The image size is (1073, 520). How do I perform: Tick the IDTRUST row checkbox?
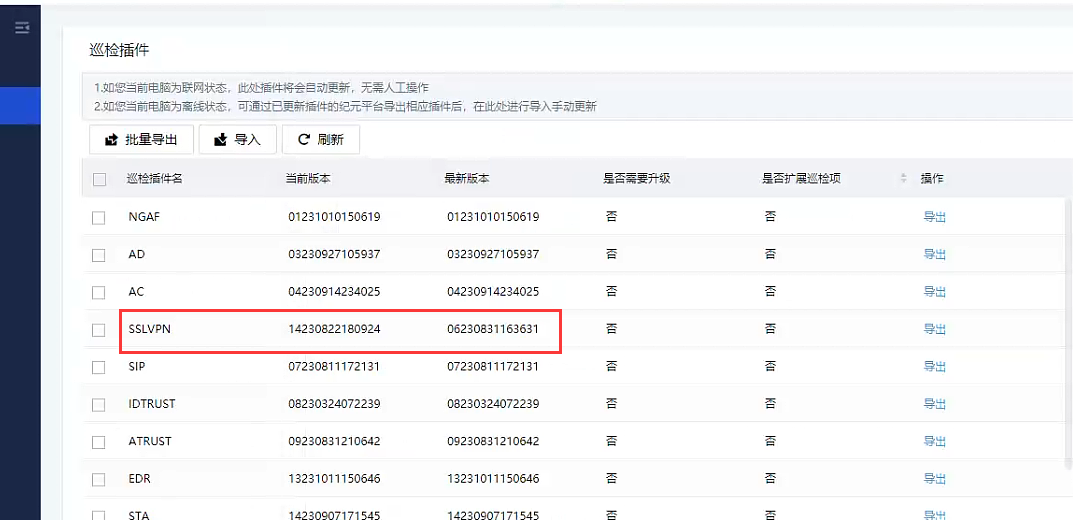[99, 405]
